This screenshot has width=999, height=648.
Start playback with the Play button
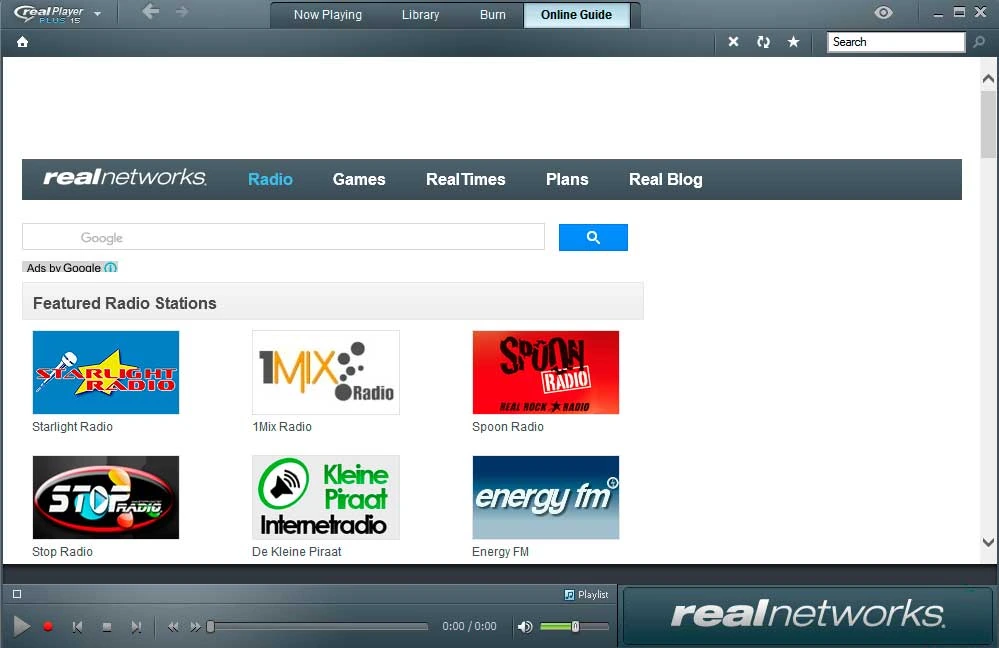pyautogui.click(x=22, y=626)
